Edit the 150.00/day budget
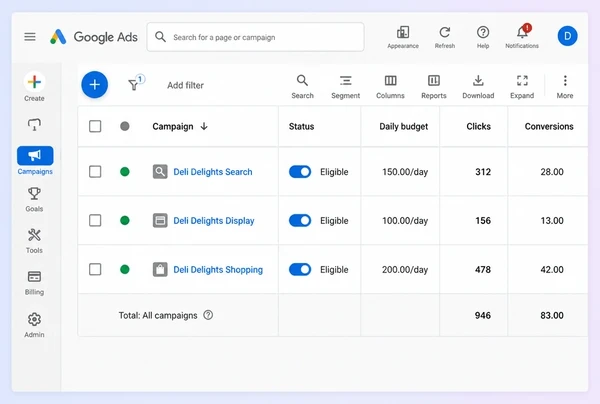The image size is (600, 404). [405, 172]
